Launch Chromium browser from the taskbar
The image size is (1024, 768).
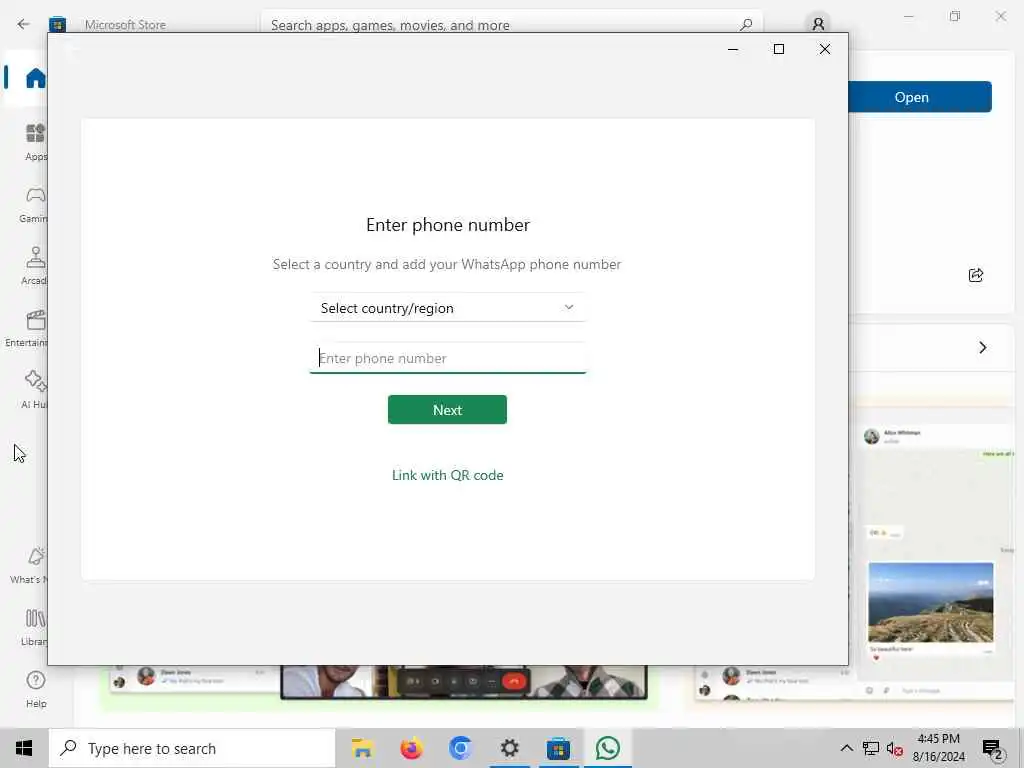(460, 748)
